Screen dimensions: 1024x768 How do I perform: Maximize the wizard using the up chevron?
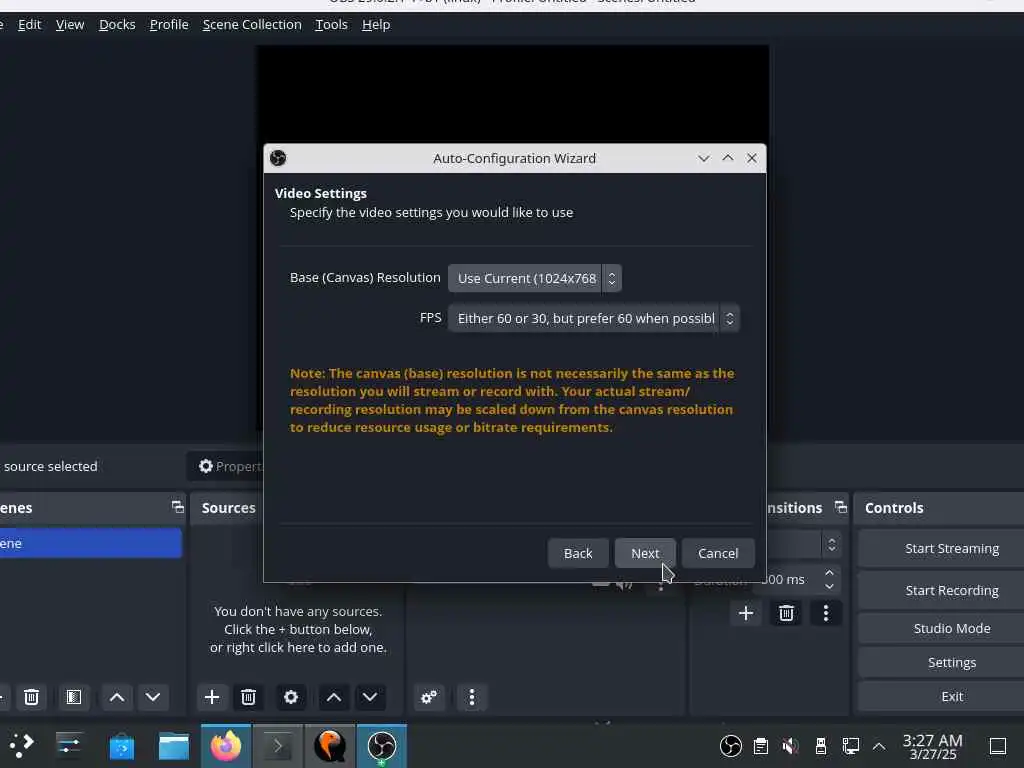tap(728, 158)
